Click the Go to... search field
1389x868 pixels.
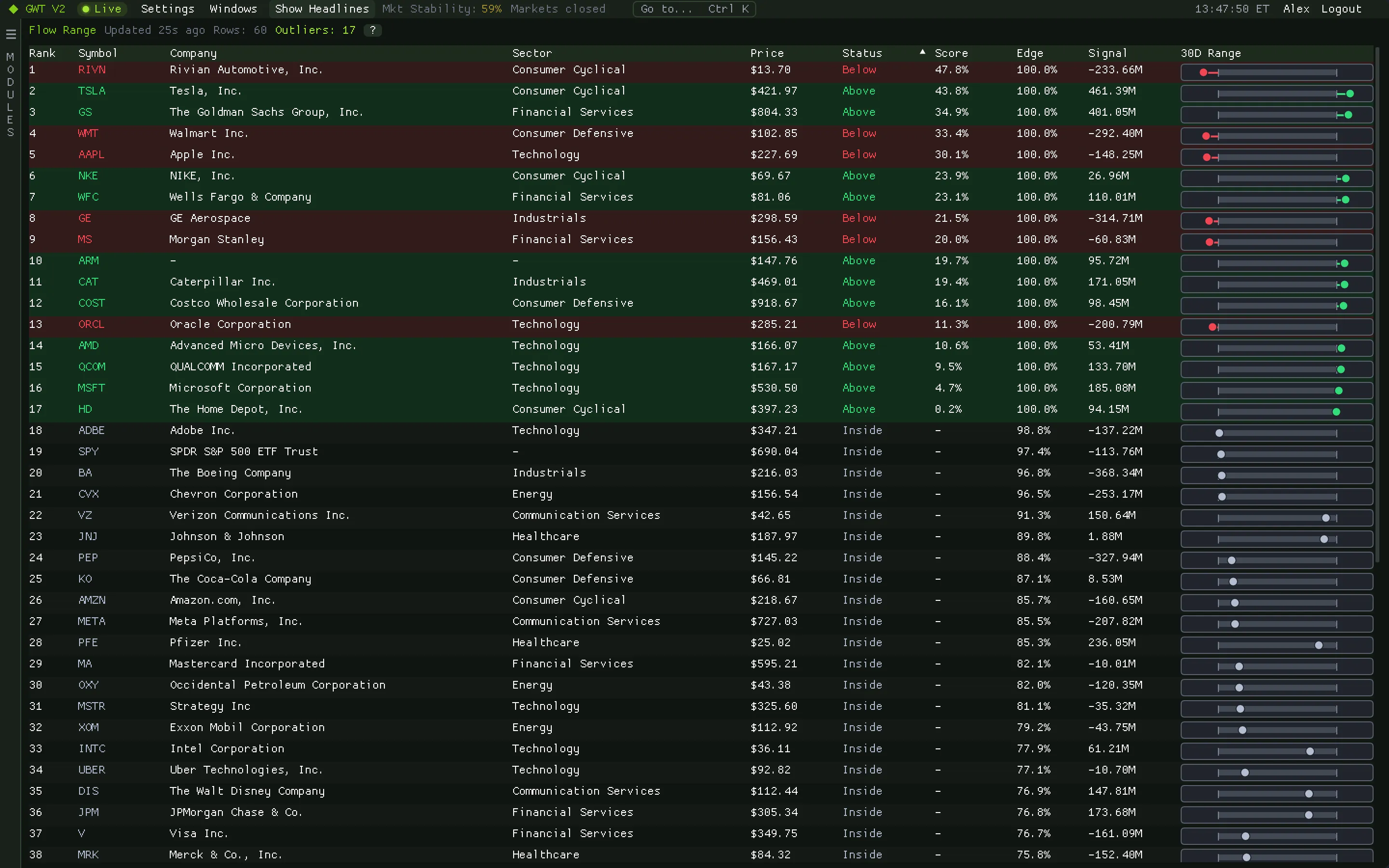click(694, 9)
